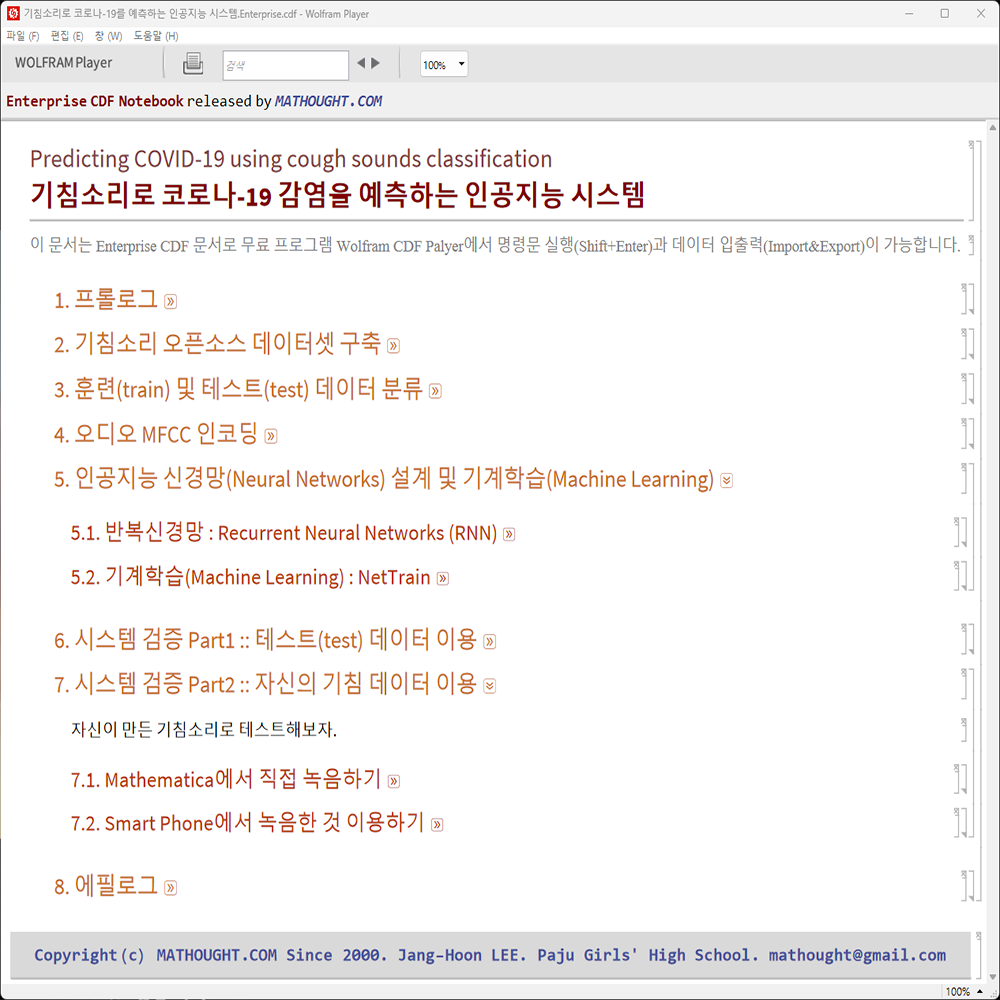Expand section 6. 시스템 검증 Part1
This screenshot has width=1000, height=1000.
coord(489,641)
